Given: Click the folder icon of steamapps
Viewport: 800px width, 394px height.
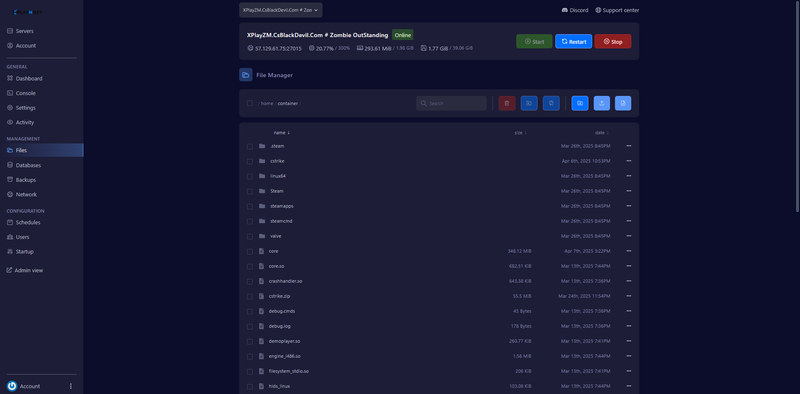Looking at the screenshot, I should click(262, 206).
